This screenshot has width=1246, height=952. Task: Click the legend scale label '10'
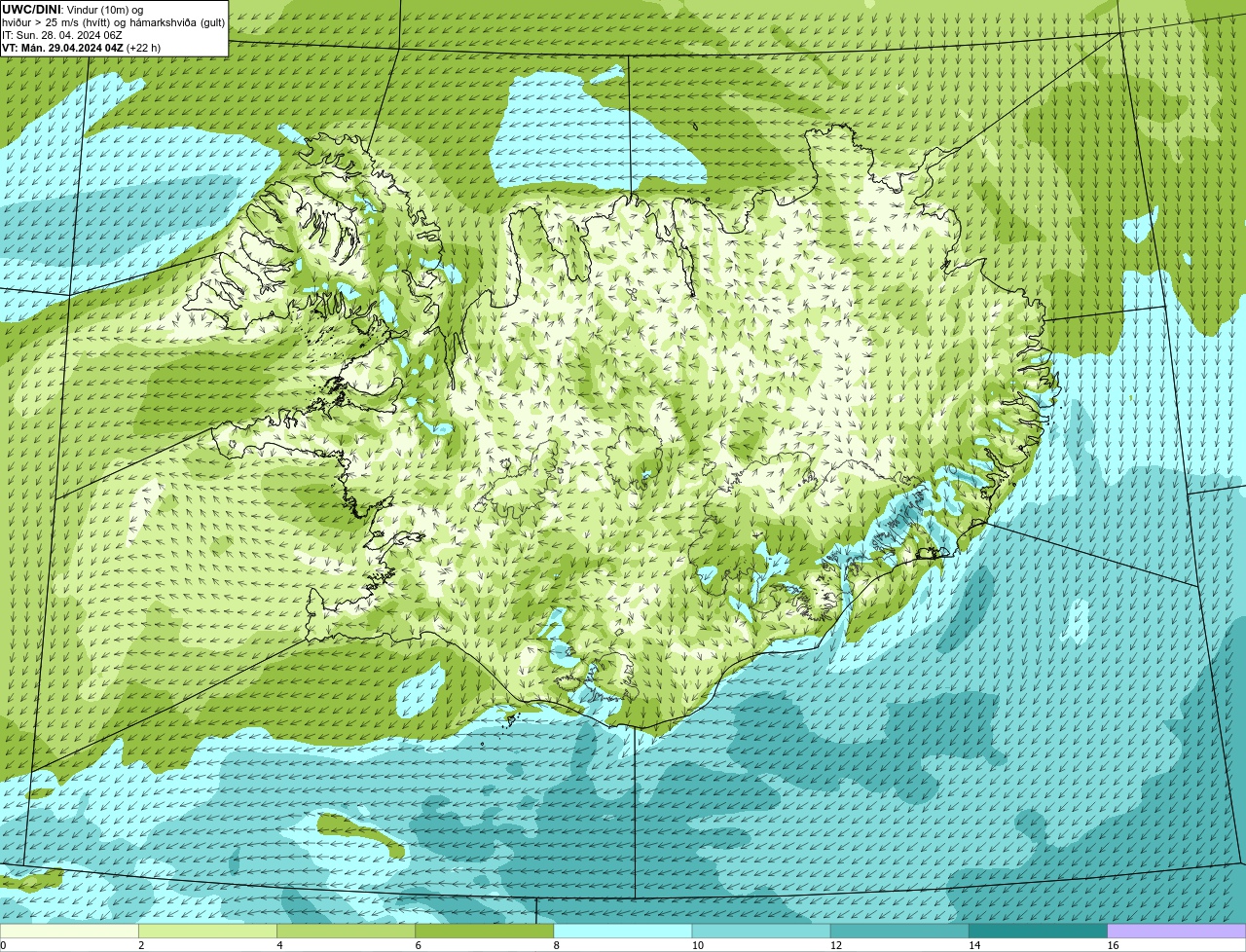click(x=697, y=945)
